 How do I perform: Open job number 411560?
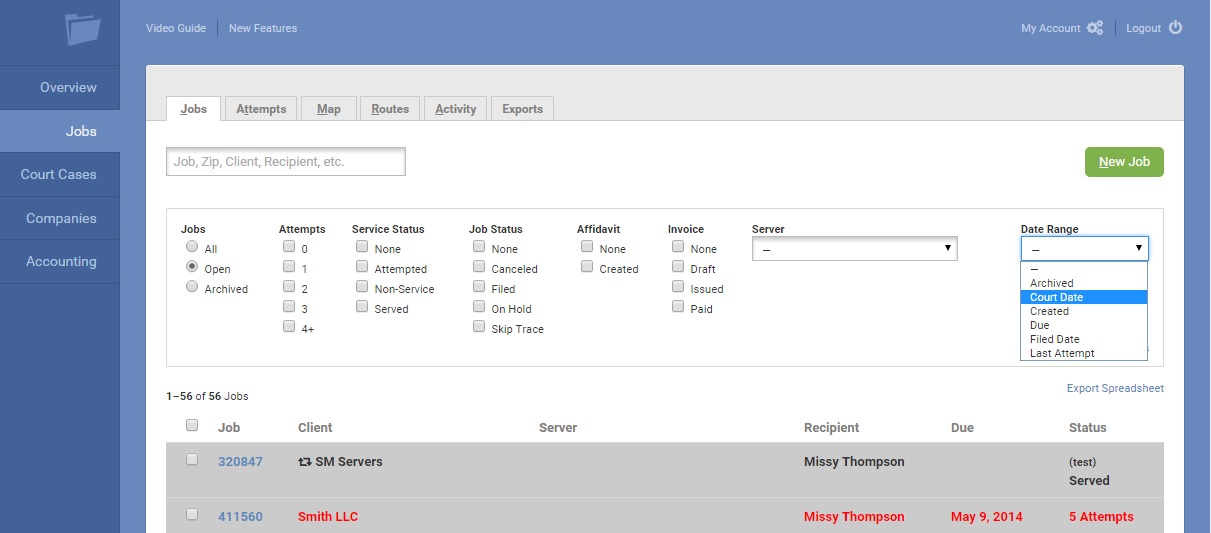(x=240, y=517)
